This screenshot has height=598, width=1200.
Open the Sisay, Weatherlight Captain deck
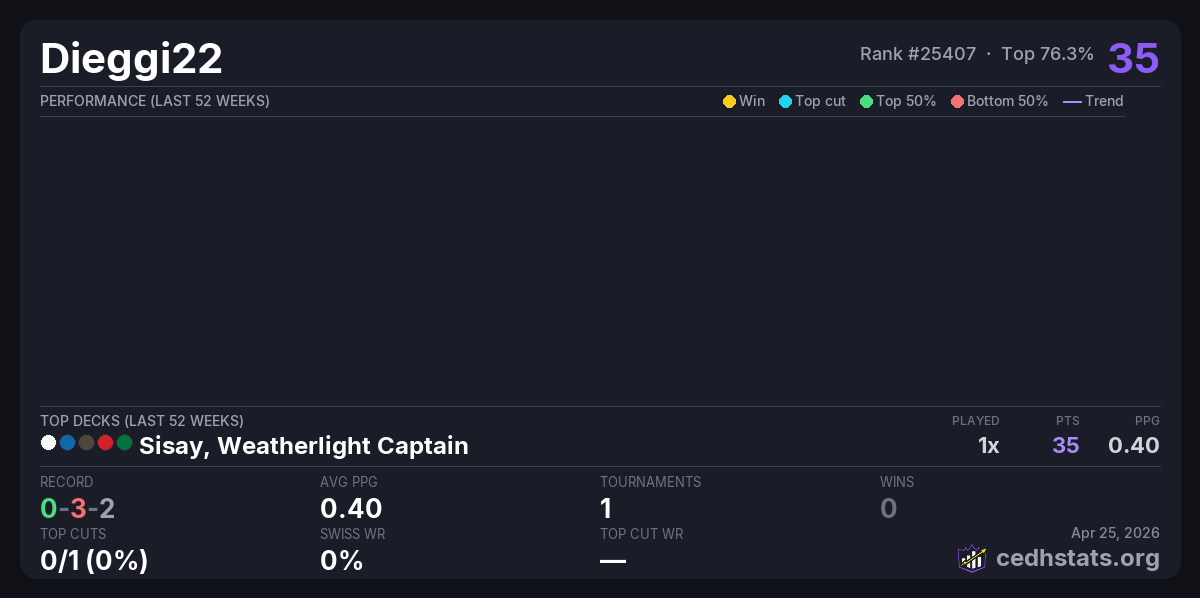303,446
